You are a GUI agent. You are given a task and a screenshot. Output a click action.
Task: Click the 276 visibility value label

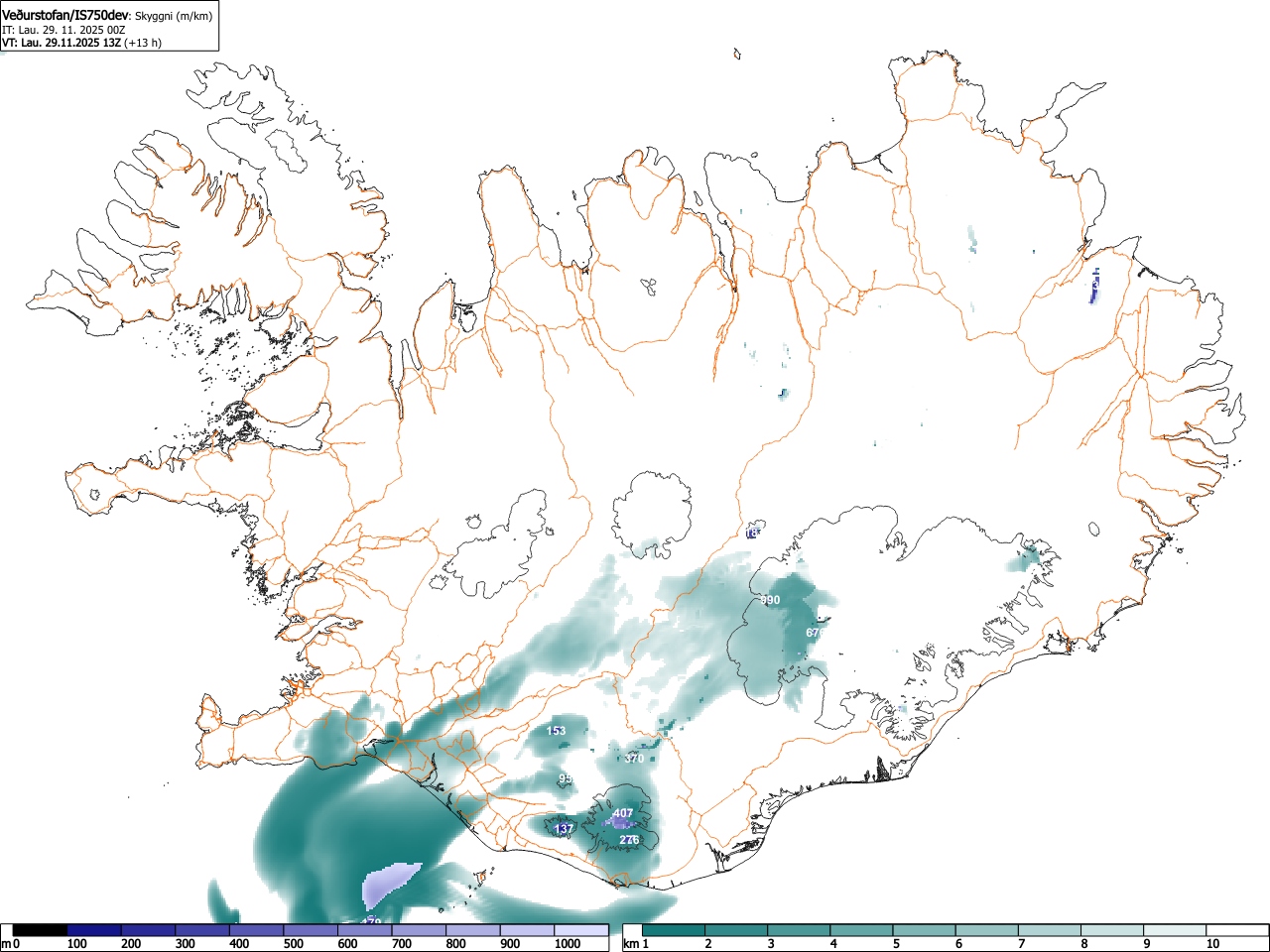[629, 840]
